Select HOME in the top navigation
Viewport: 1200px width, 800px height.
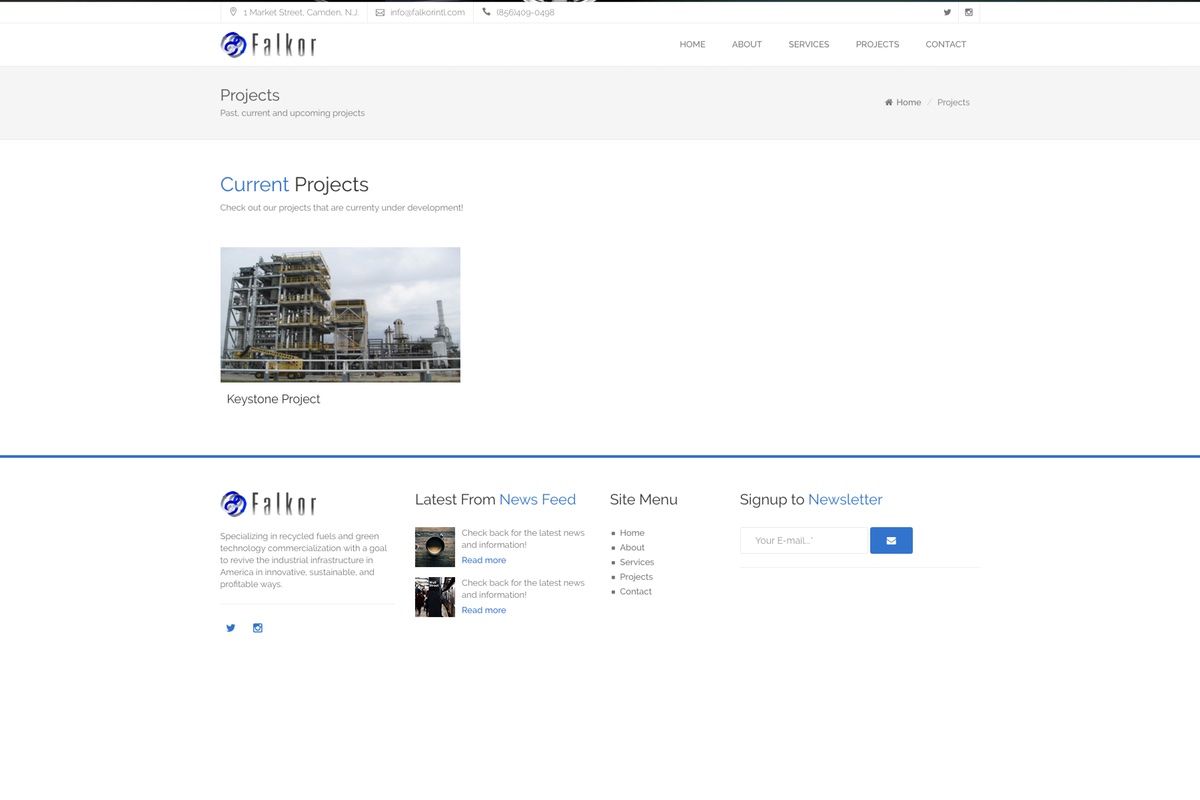tap(692, 45)
